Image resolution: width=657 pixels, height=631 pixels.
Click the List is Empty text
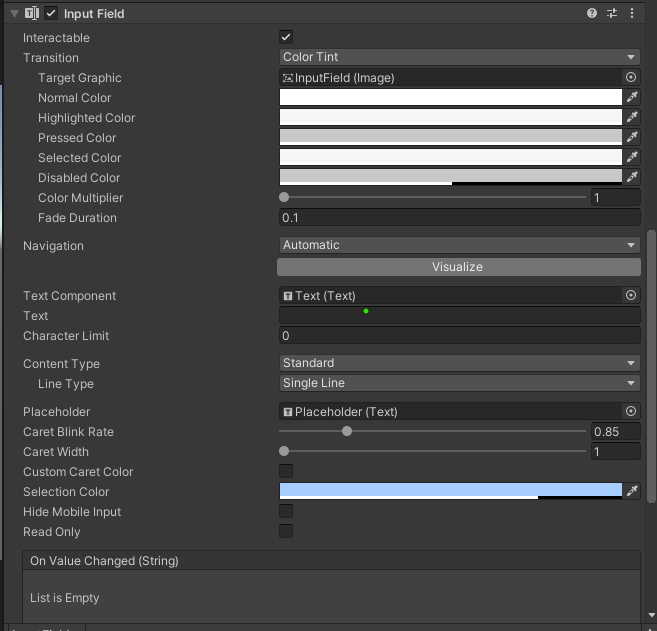coord(65,597)
